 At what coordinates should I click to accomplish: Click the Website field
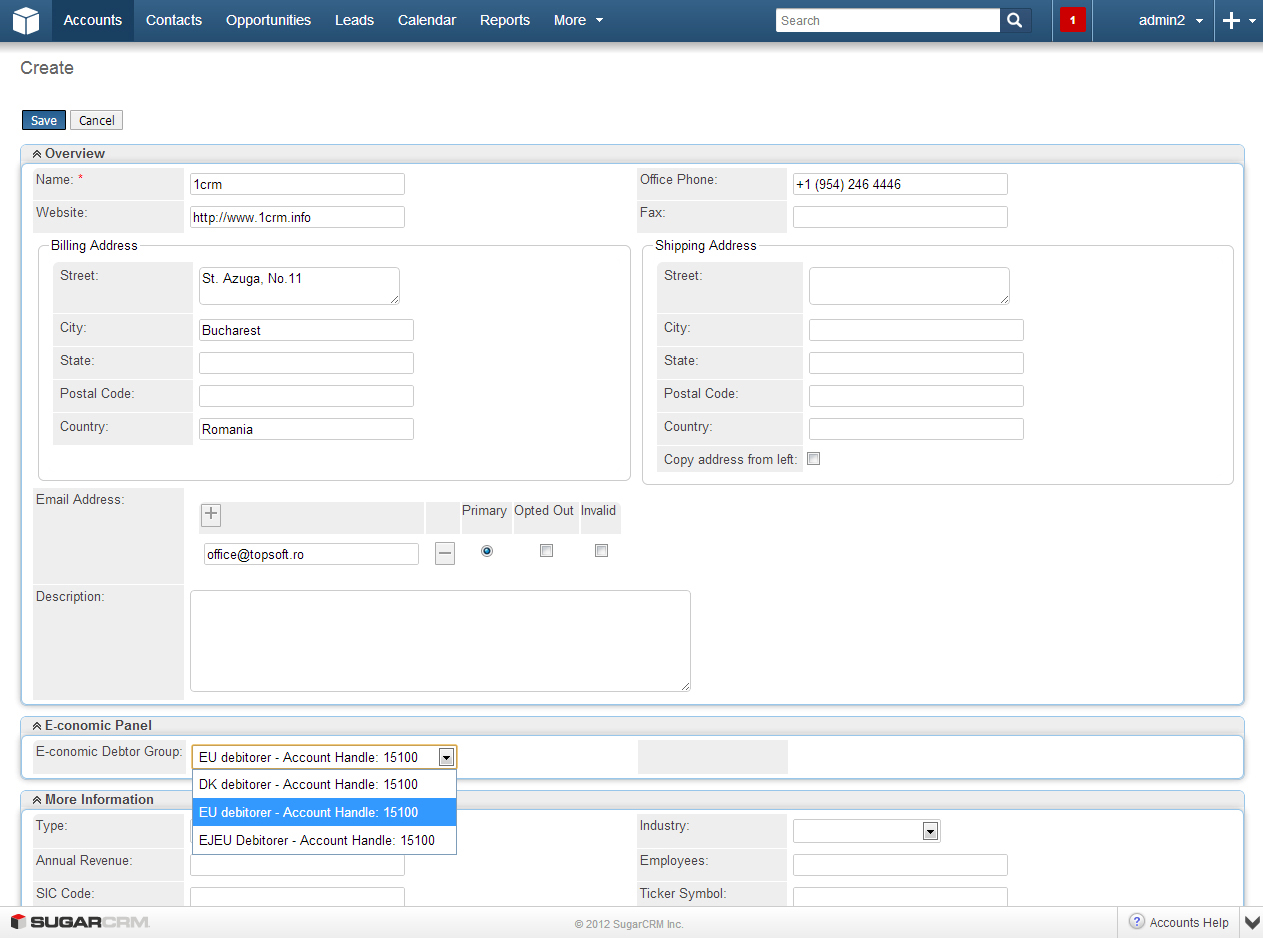click(x=297, y=217)
